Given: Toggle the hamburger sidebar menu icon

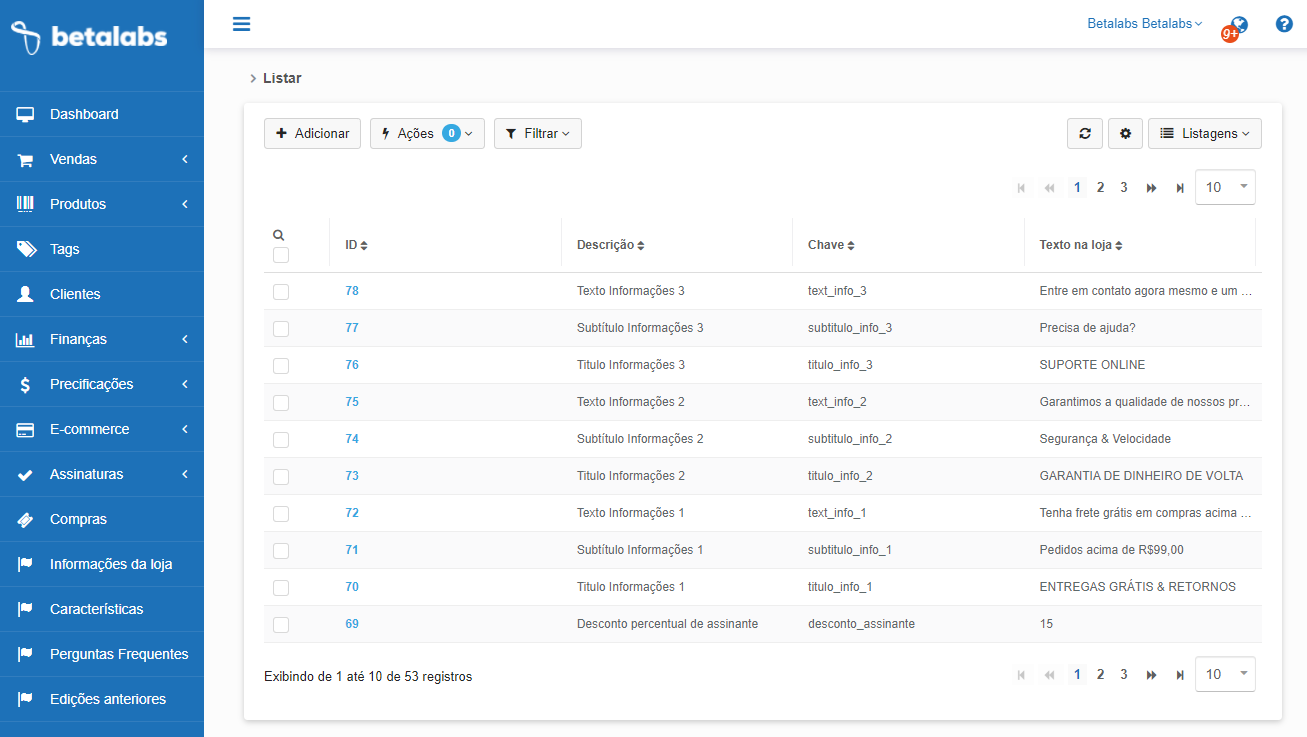Looking at the screenshot, I should [241, 24].
